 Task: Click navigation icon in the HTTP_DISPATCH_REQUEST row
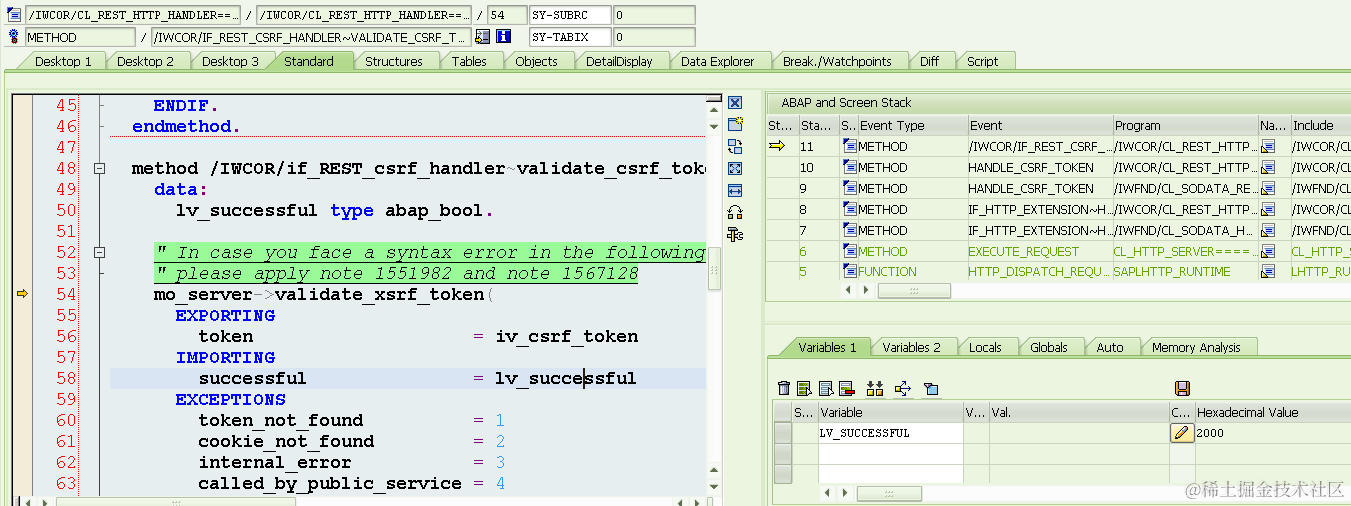coord(1268,272)
